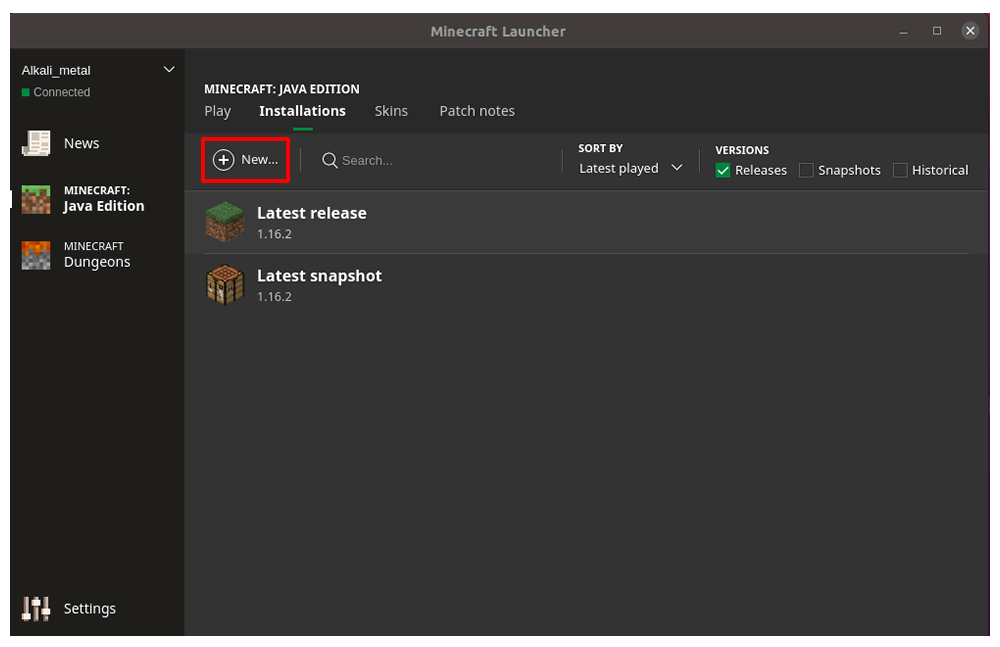Viewport: 1000px width, 647px height.
Task: Click the Latest snapshot crafting table icon
Action: click(225, 285)
